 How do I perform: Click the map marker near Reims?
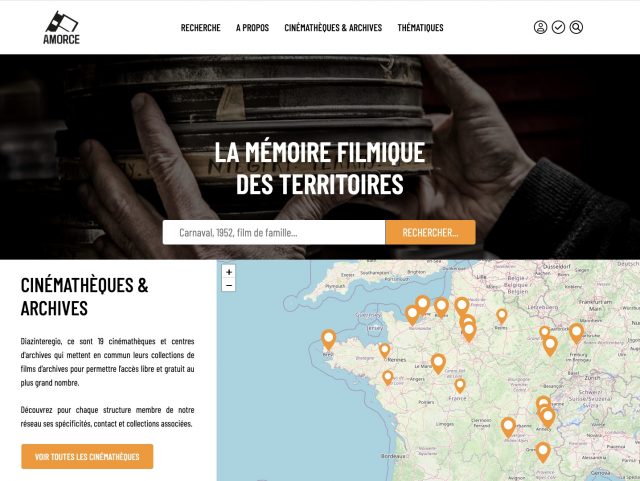[502, 316]
